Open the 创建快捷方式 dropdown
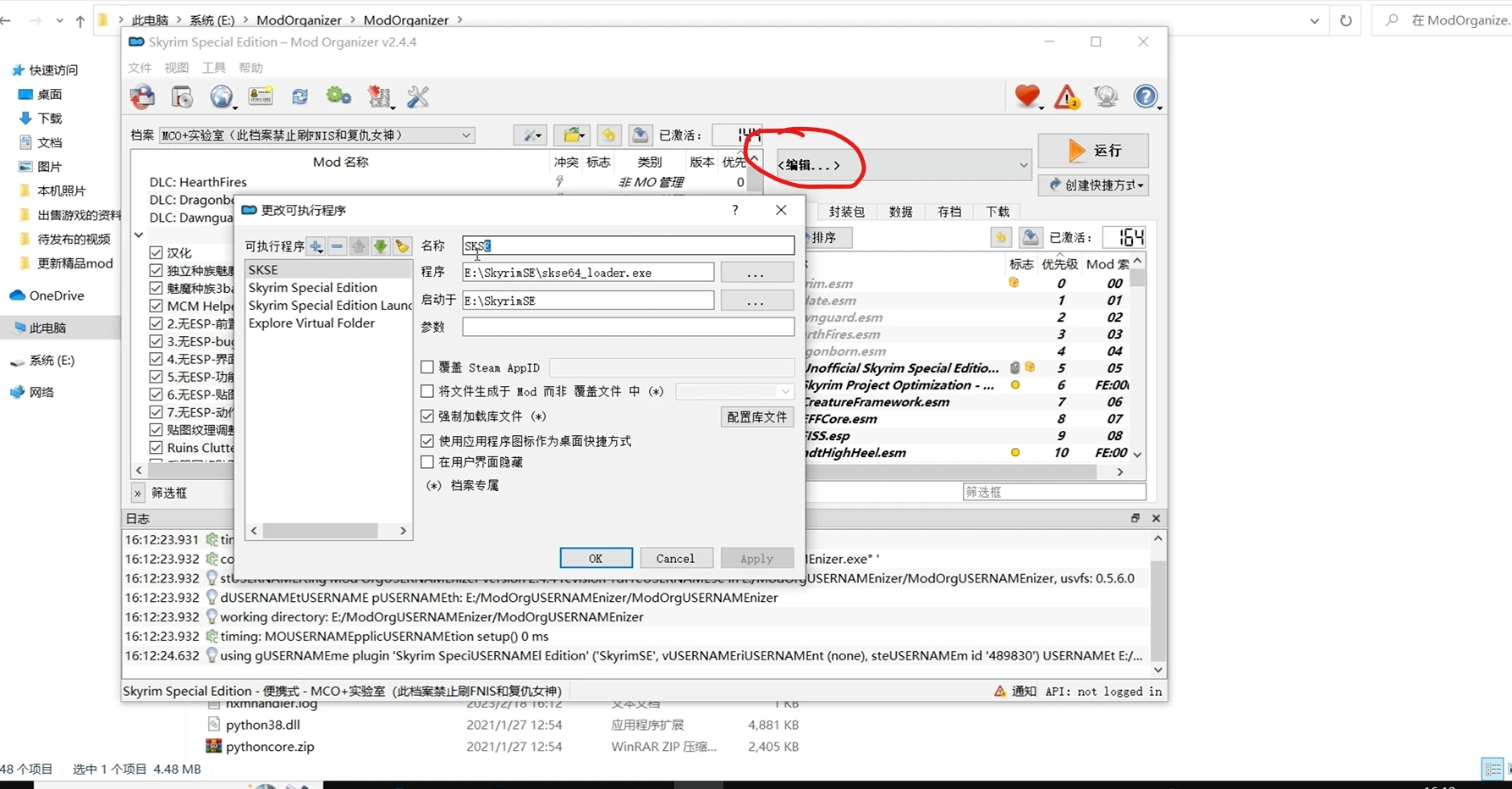Screen dimensions: 1512x789 [1093, 185]
